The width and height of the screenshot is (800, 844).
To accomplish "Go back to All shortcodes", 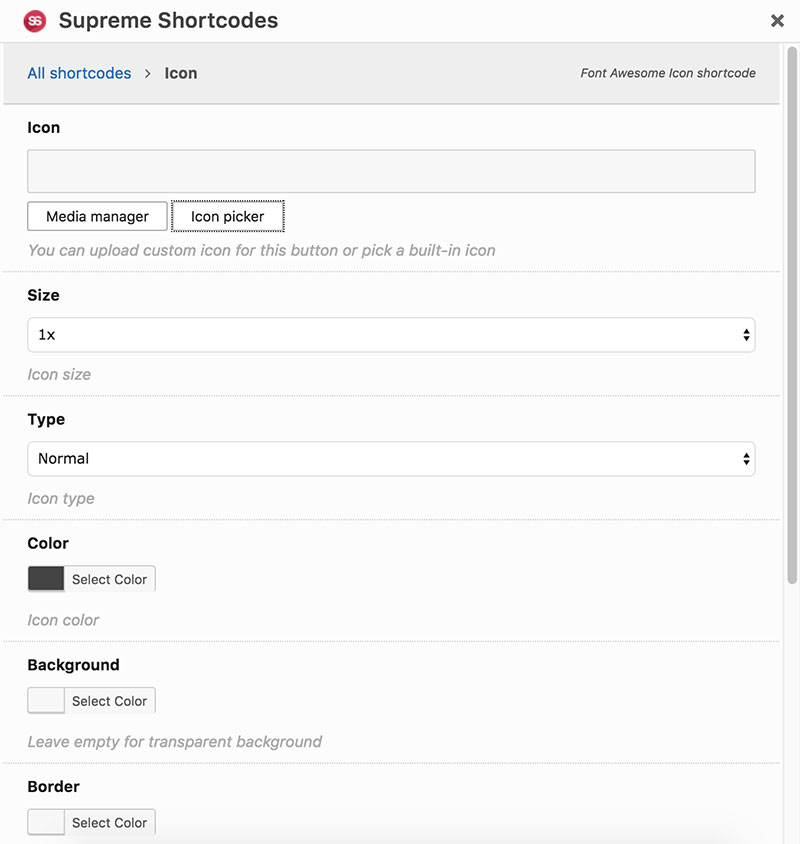I will tap(79, 73).
